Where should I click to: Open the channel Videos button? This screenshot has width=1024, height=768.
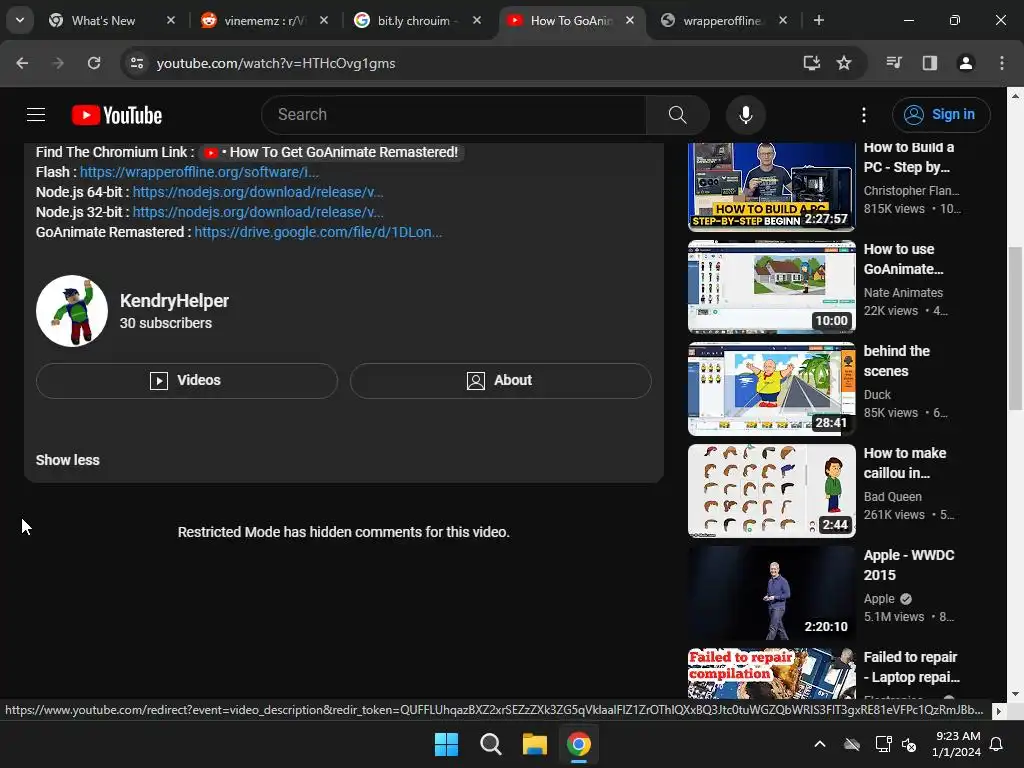click(187, 381)
